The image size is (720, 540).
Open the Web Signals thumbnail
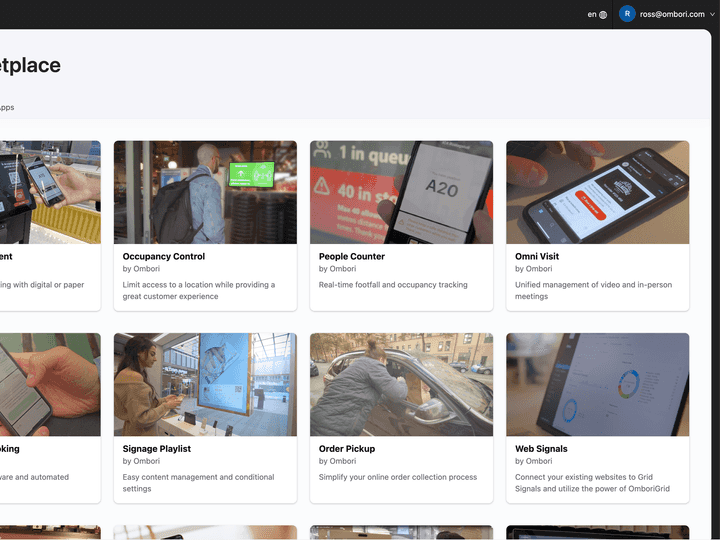pos(597,384)
